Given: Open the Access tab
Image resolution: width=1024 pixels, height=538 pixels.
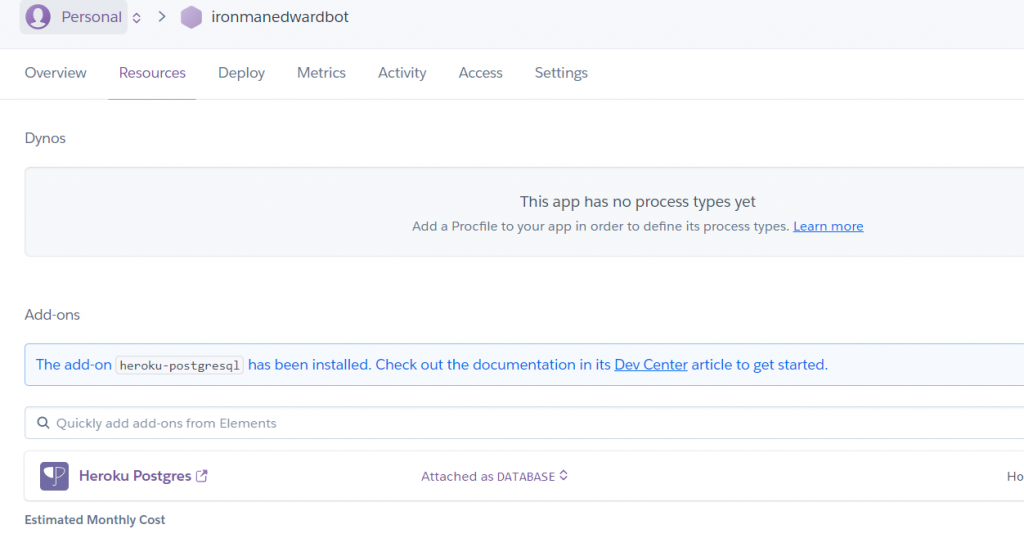Looking at the screenshot, I should click(481, 72).
